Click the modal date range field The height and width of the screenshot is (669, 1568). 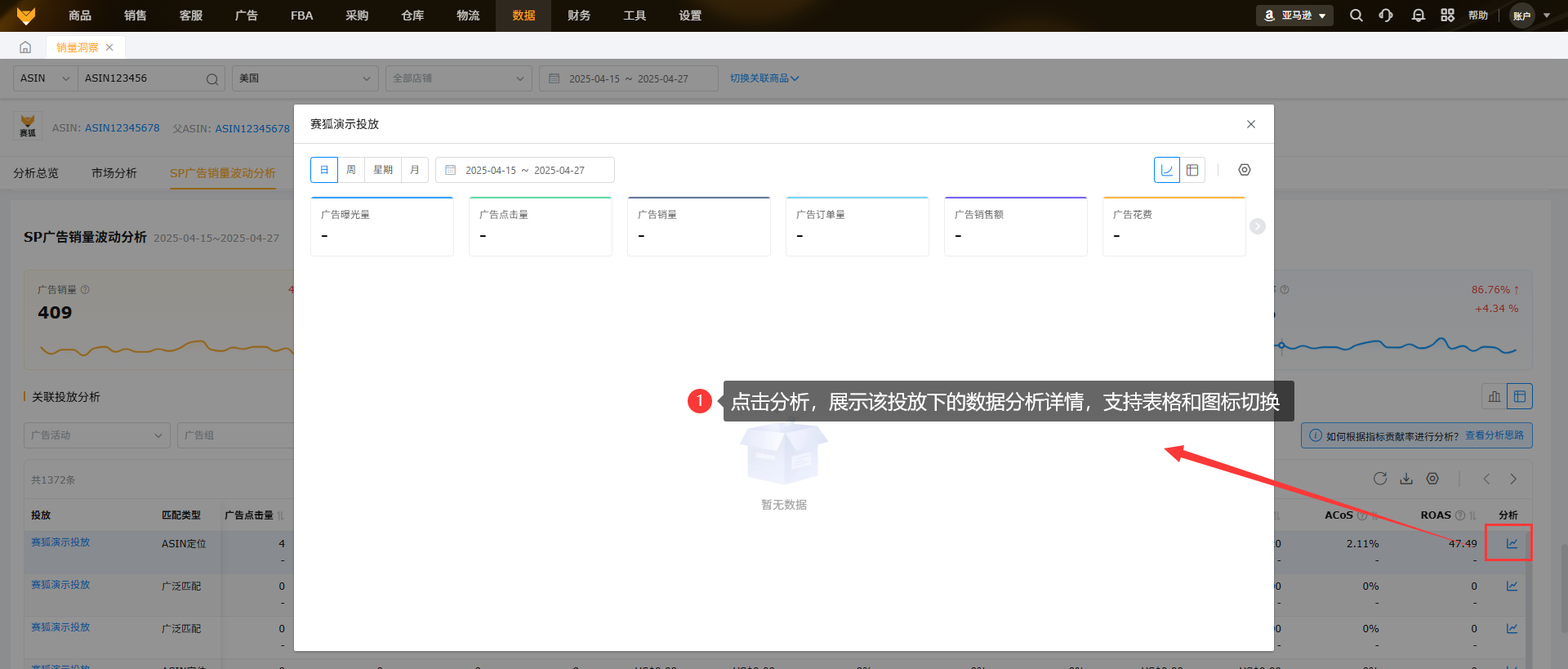524,170
